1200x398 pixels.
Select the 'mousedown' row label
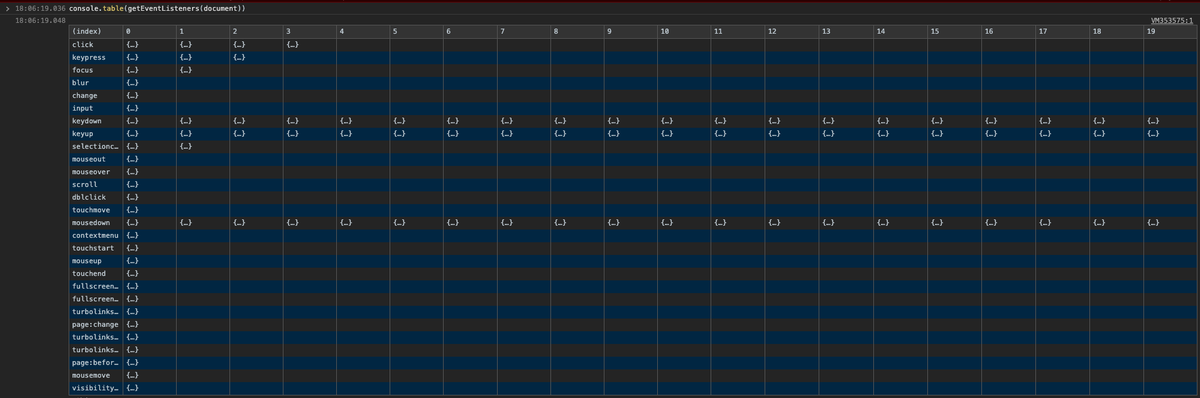tap(91, 222)
